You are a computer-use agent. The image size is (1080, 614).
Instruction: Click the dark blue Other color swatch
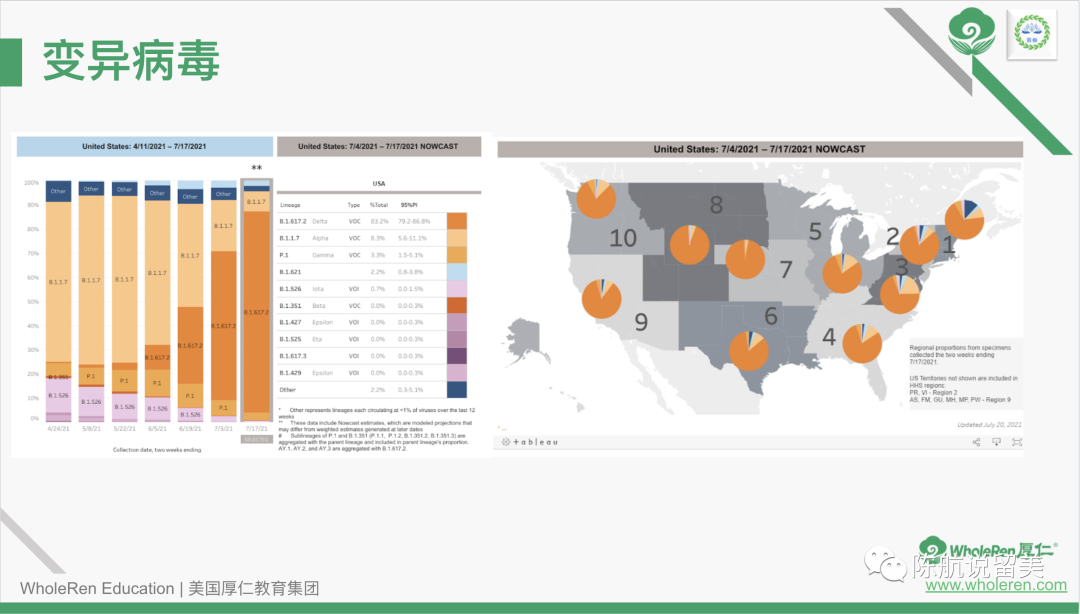[x=457, y=389]
